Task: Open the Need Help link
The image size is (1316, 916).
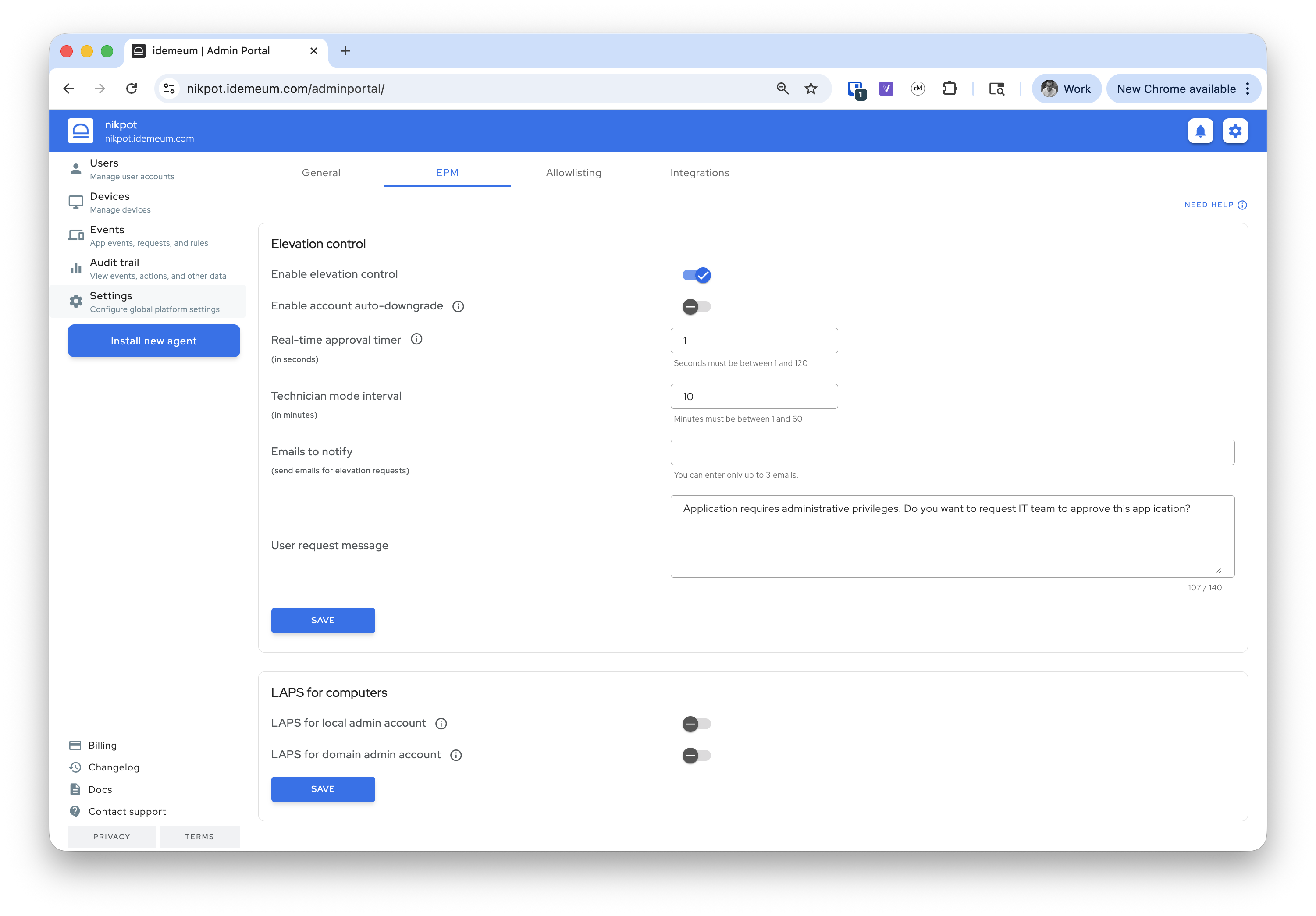Action: click(x=1215, y=205)
